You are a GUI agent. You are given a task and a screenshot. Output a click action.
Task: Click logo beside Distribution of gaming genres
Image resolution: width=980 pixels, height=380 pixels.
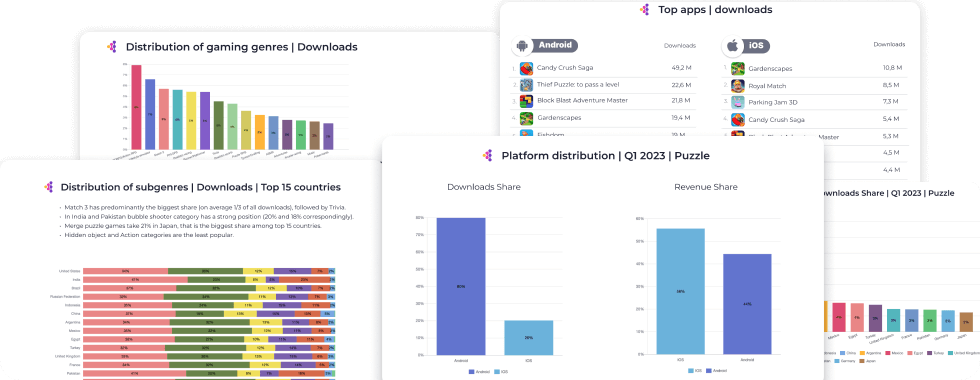coord(112,47)
